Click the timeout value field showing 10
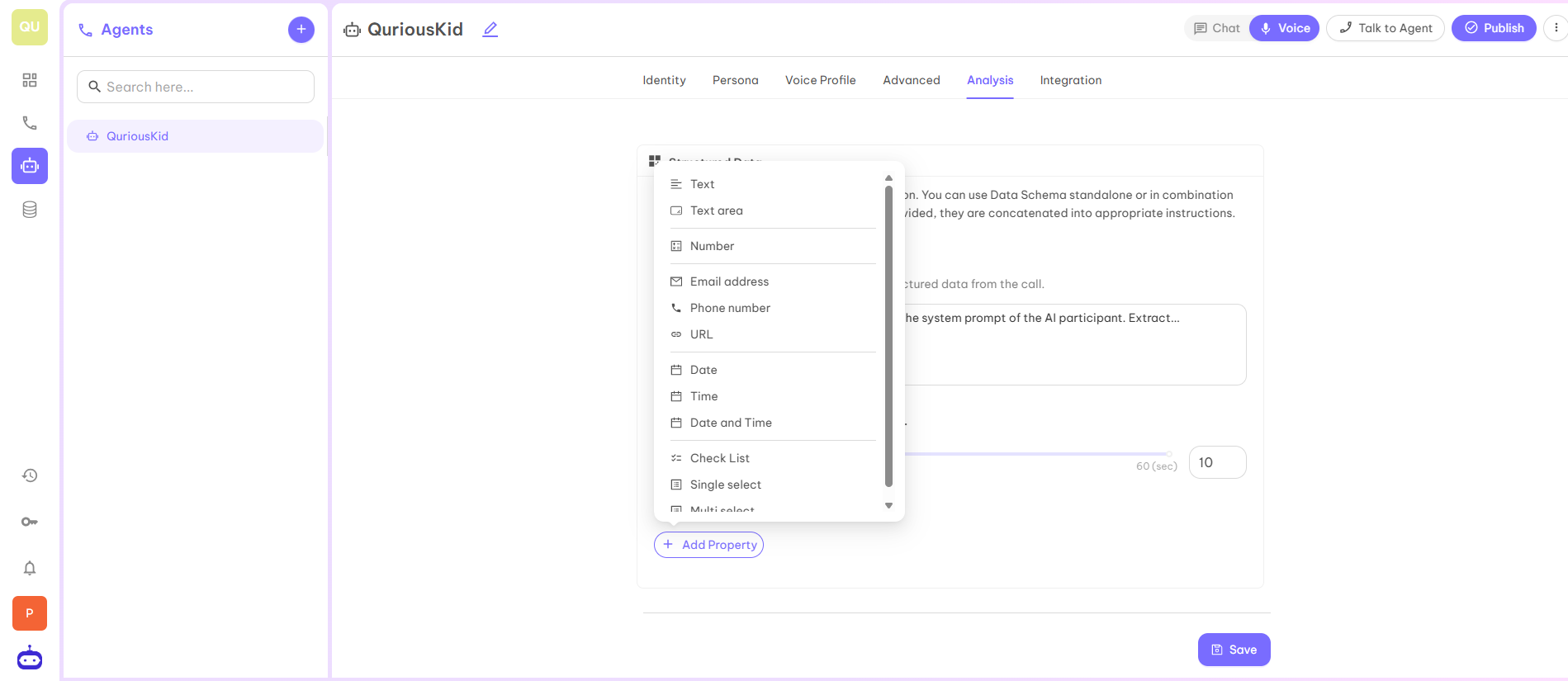This screenshot has width=1568, height=681. tap(1218, 462)
